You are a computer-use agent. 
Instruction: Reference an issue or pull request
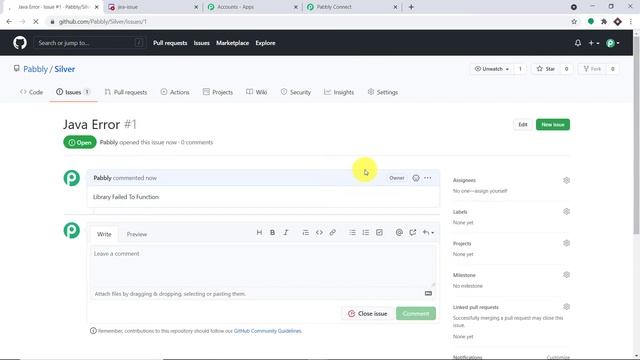[x=413, y=233]
